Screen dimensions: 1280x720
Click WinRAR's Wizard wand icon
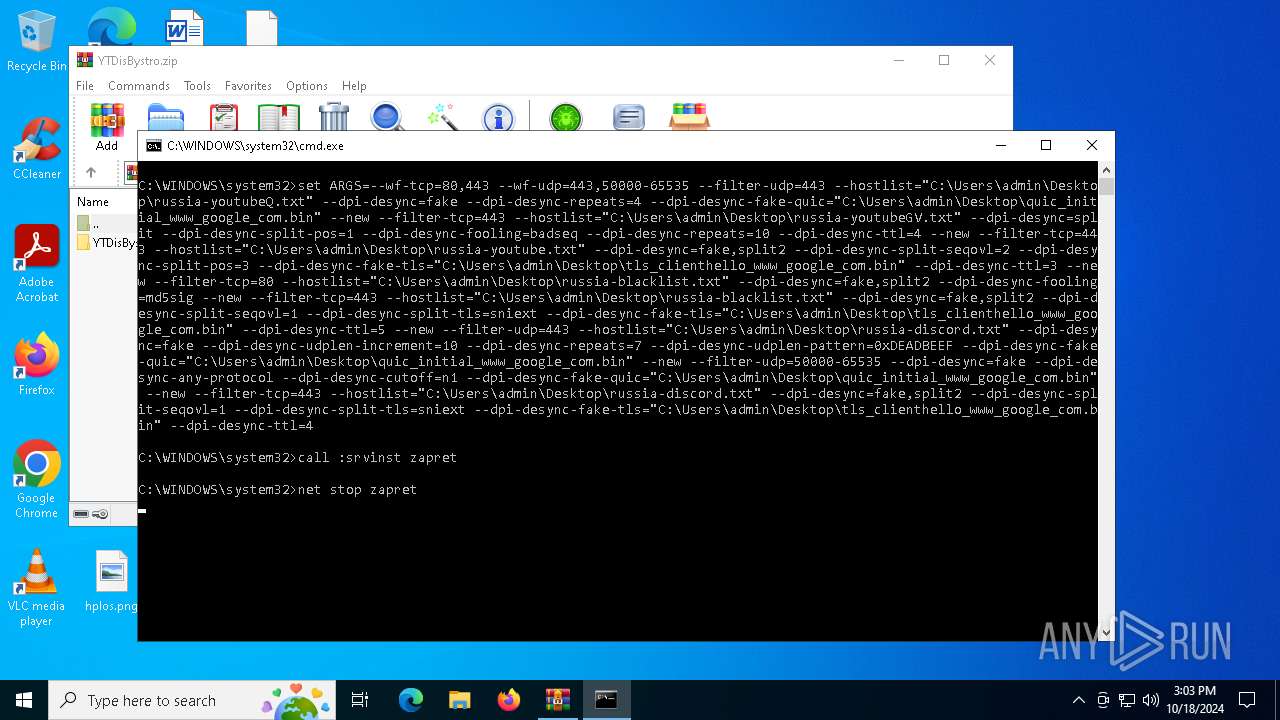442,117
